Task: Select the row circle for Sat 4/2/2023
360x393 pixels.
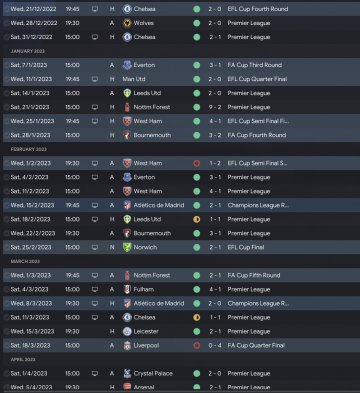Action: (x=7, y=177)
